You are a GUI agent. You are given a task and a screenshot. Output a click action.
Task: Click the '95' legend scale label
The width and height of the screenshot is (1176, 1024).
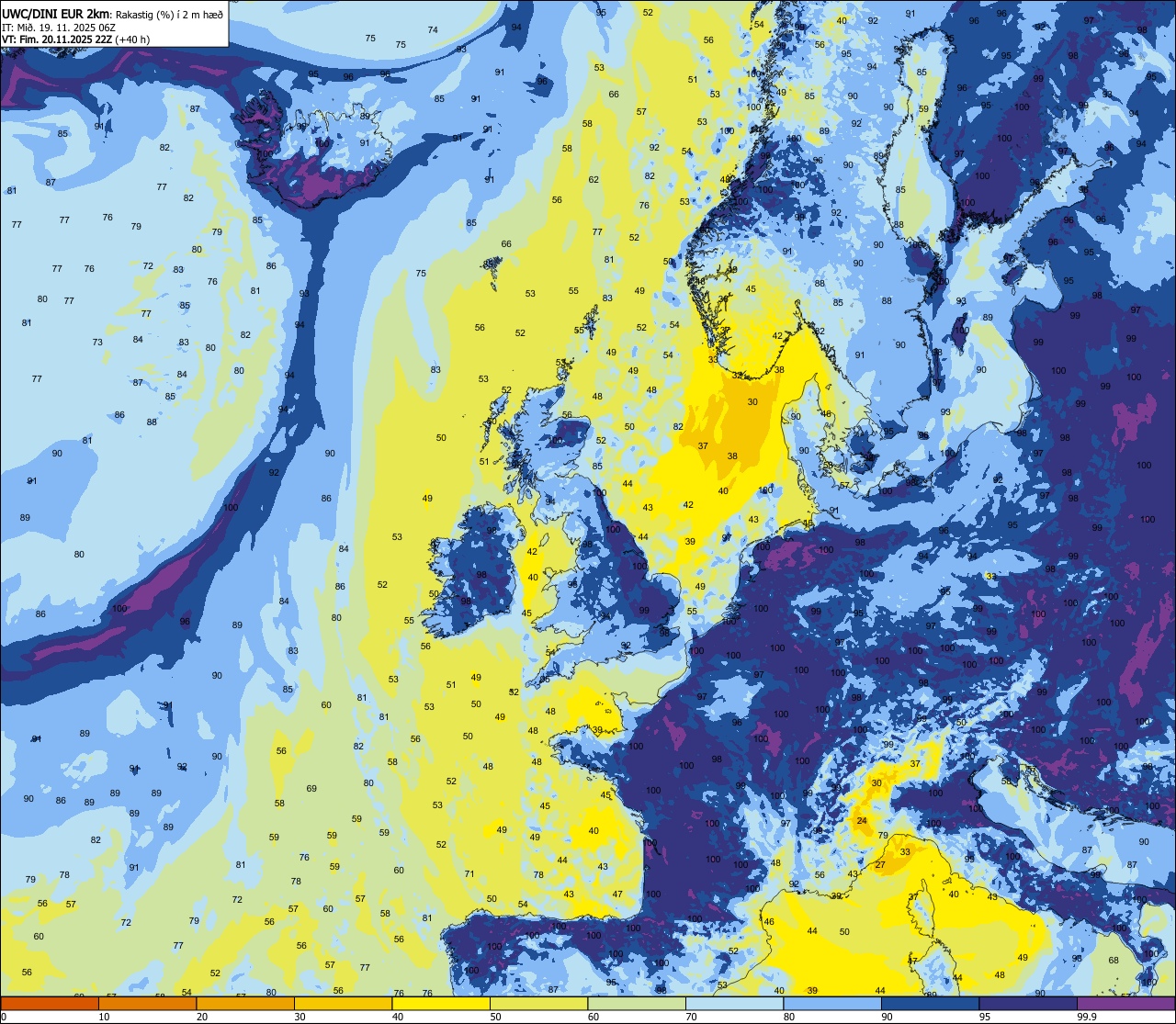985,1017
